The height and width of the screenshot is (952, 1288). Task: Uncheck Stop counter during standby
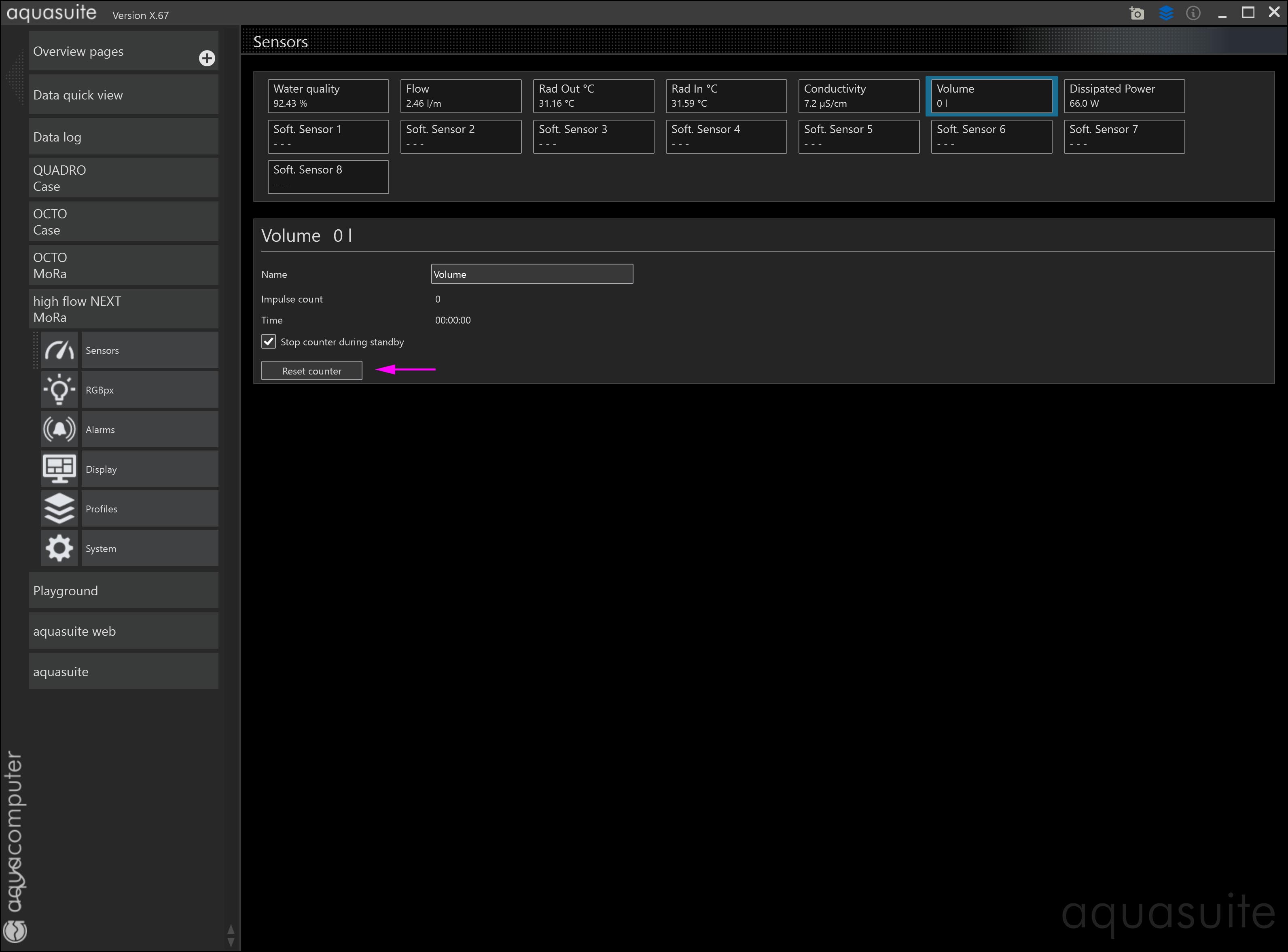tap(269, 342)
